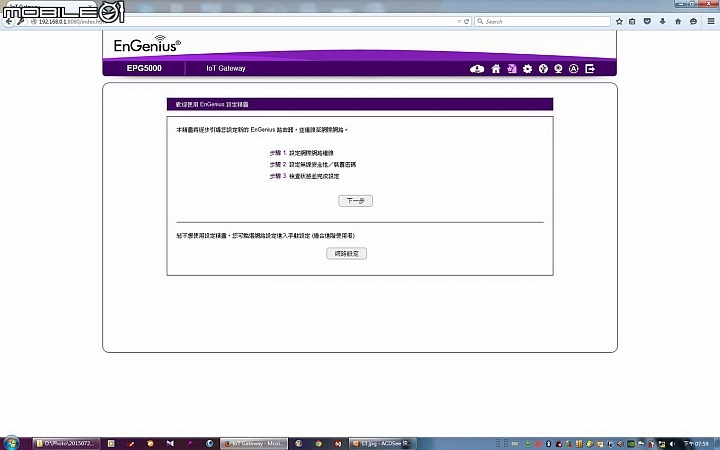Open the Firefox hamburger menu

coord(711,22)
